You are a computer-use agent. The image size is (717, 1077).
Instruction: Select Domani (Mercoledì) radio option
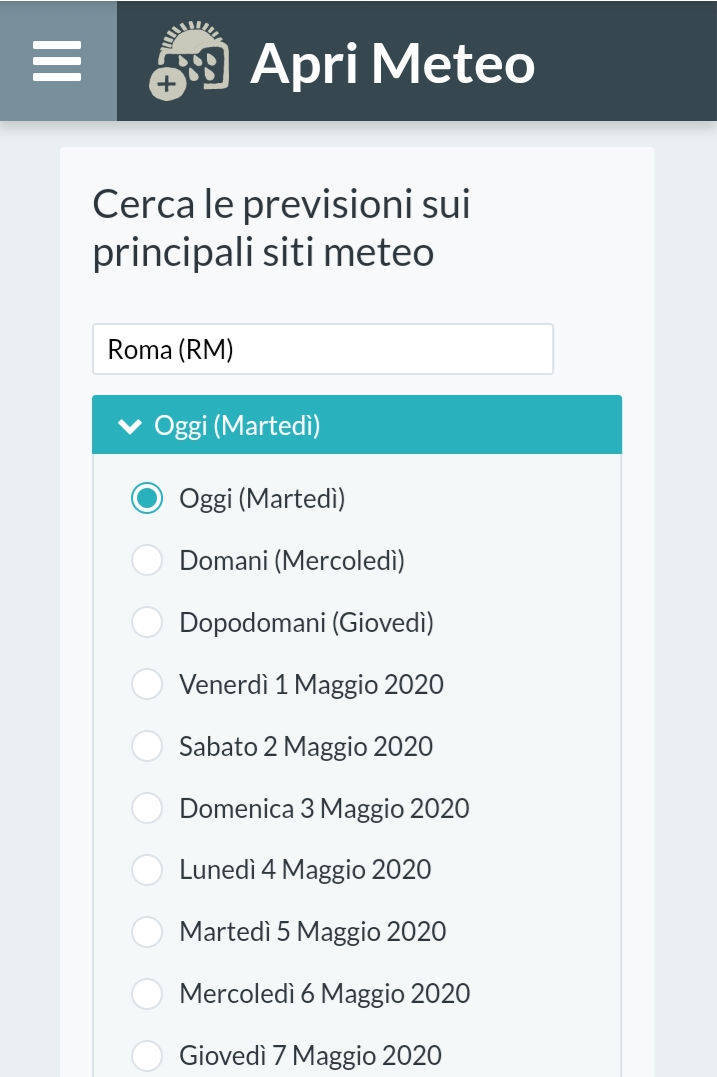pos(147,560)
